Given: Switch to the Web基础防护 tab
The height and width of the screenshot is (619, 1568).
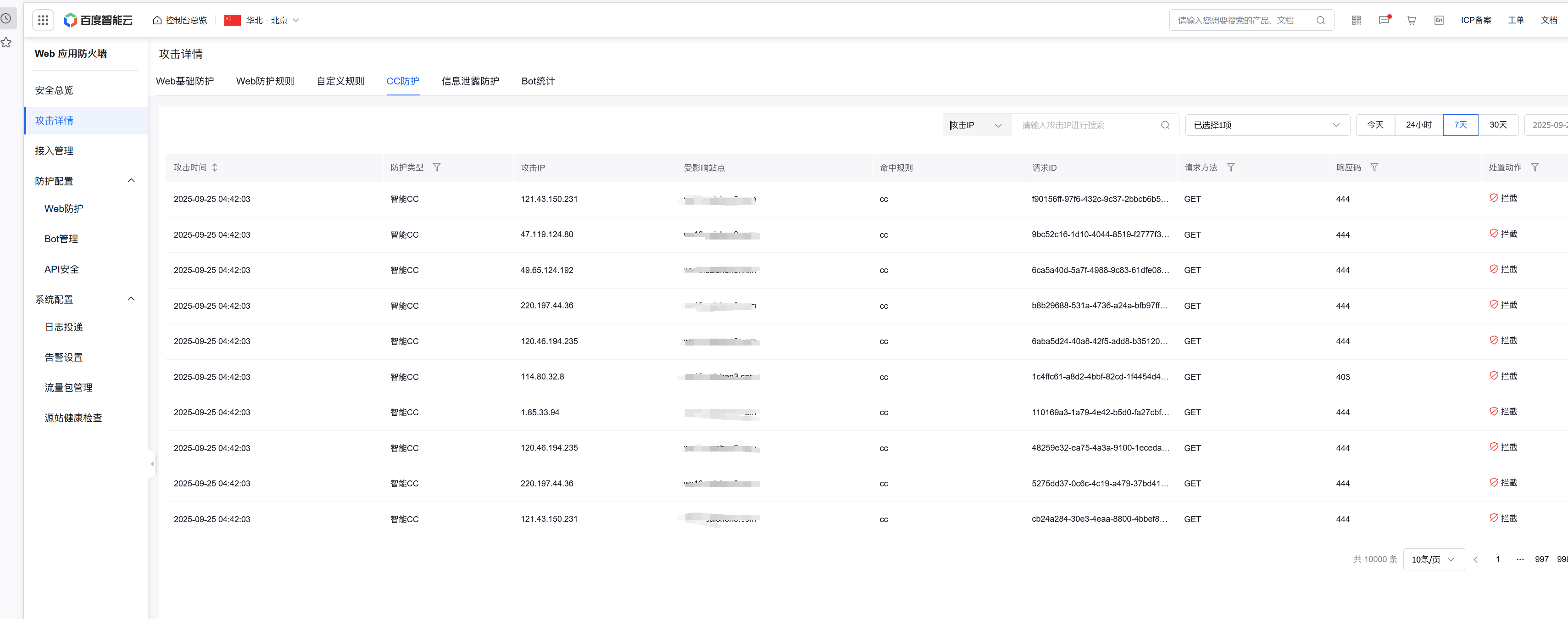Looking at the screenshot, I should (x=185, y=81).
